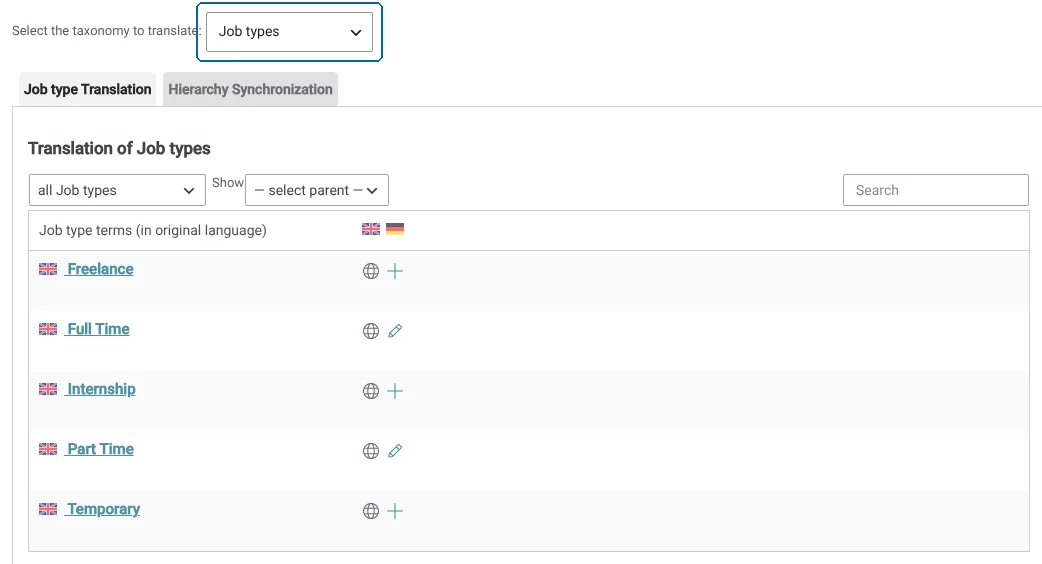The height and width of the screenshot is (564, 1042).
Task: Add German translation for Freelance
Action: [395, 271]
